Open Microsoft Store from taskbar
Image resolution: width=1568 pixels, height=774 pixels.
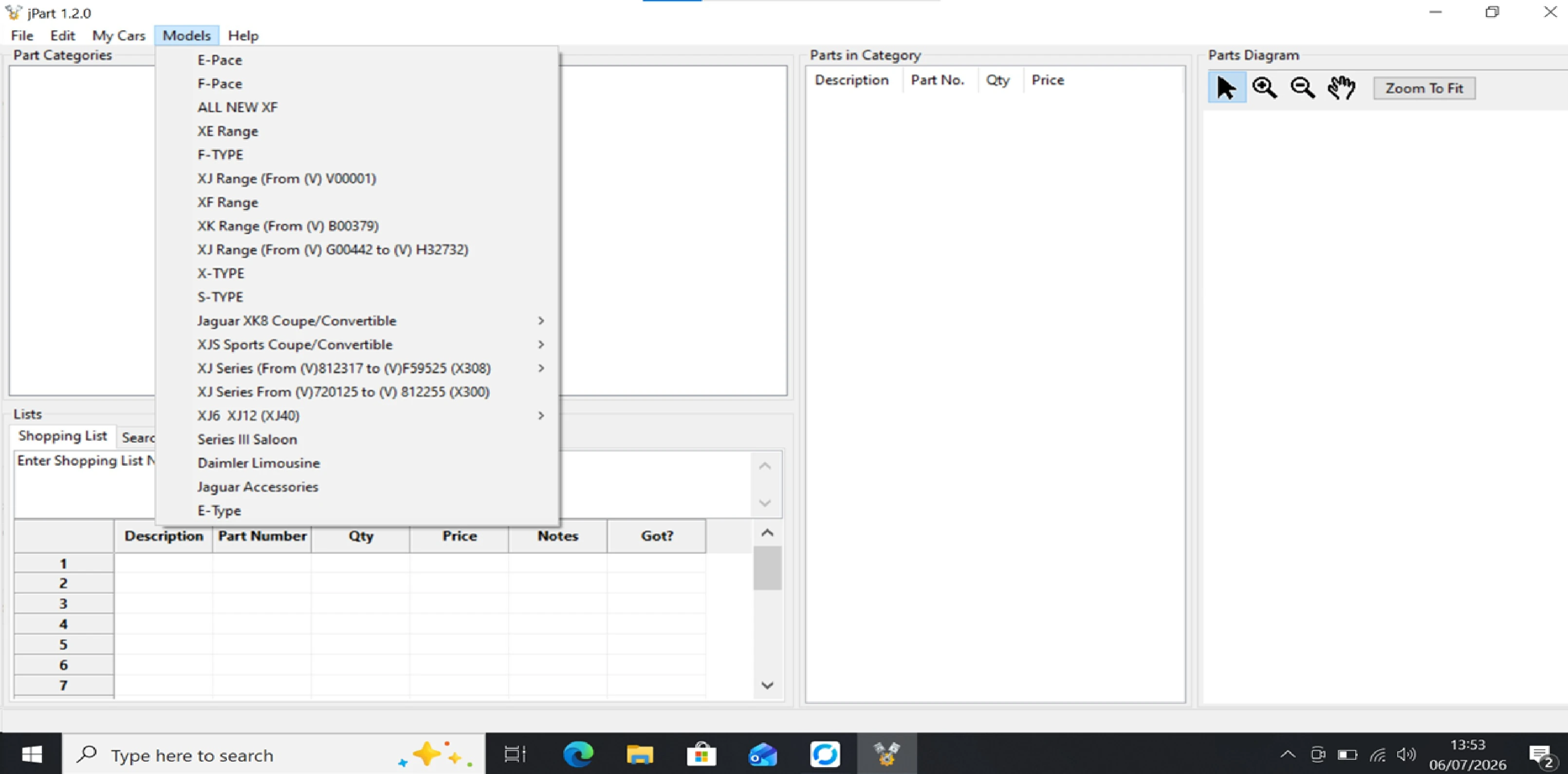click(701, 755)
